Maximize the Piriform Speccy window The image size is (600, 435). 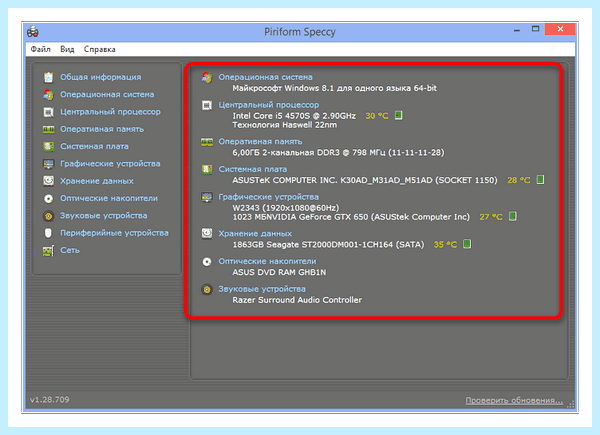coord(535,29)
